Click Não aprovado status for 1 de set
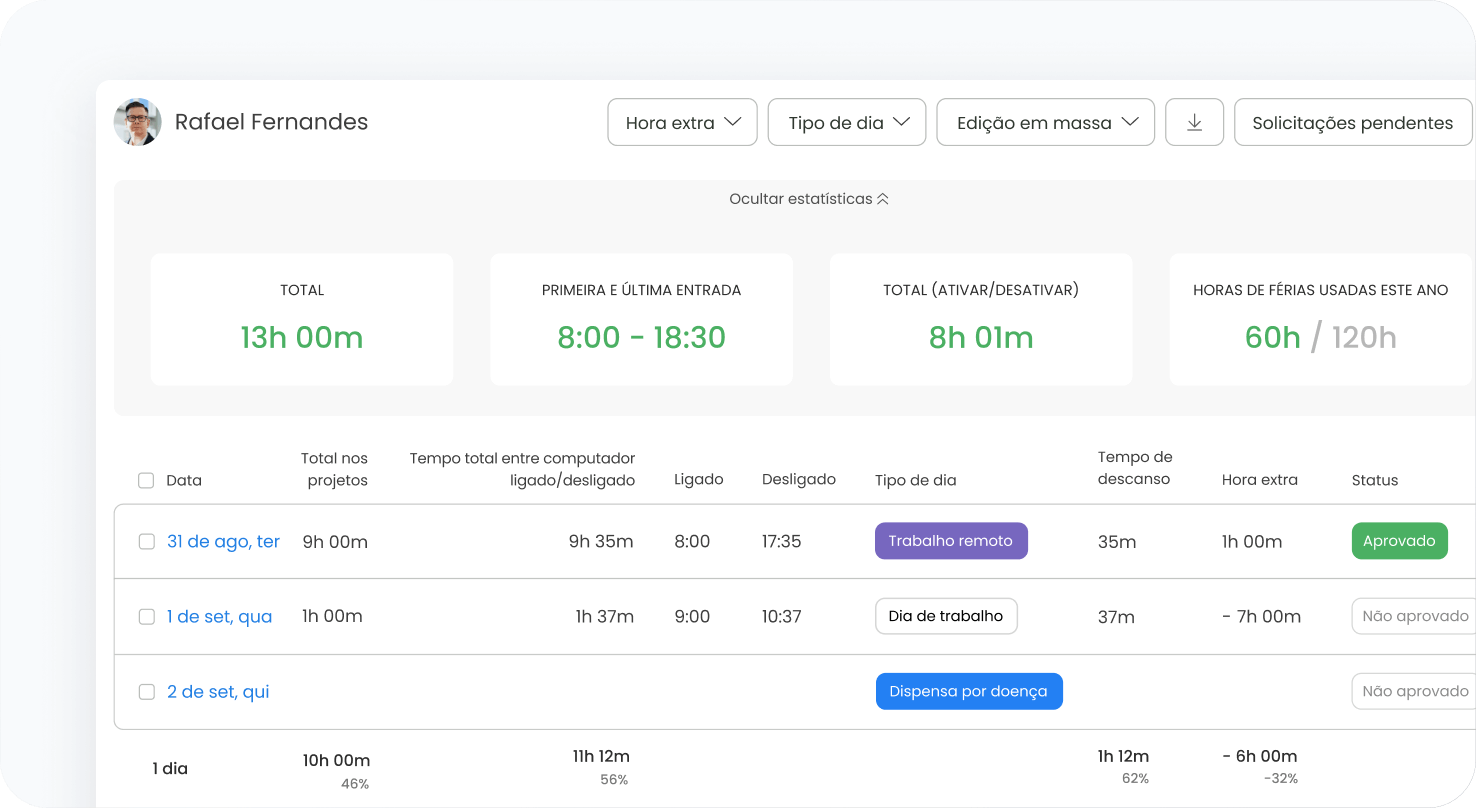1476x808 pixels. (1414, 616)
